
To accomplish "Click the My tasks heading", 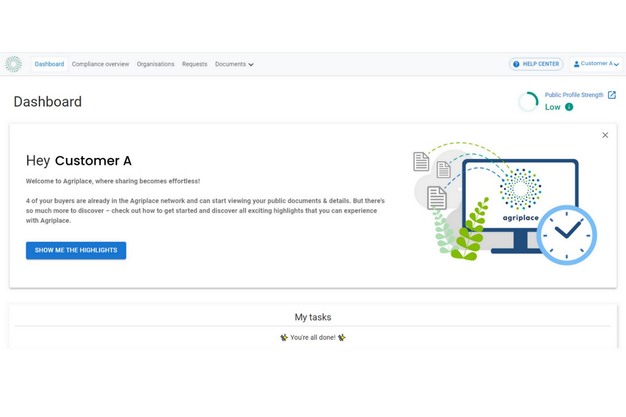I will coord(312,317).
